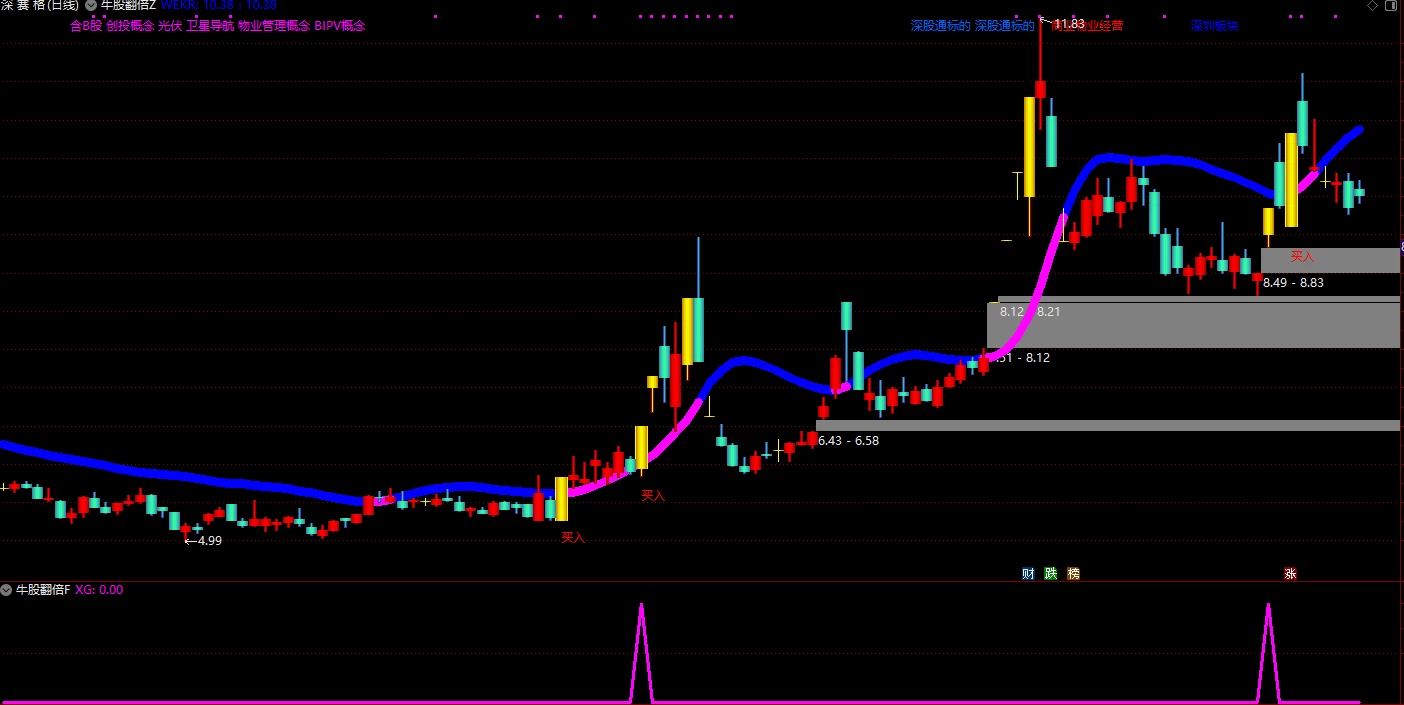Click the 创投概念 concept tag
The height and width of the screenshot is (705, 1404).
tap(130, 26)
